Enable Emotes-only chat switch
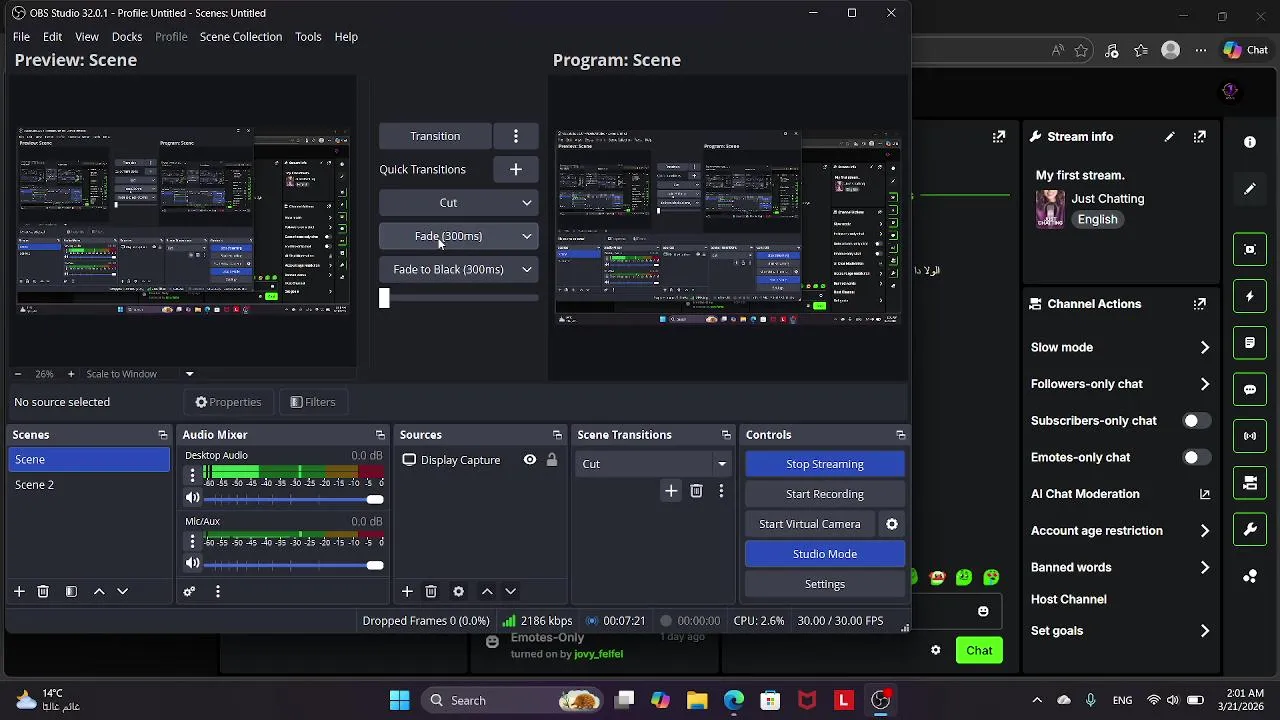 [x=1195, y=457]
